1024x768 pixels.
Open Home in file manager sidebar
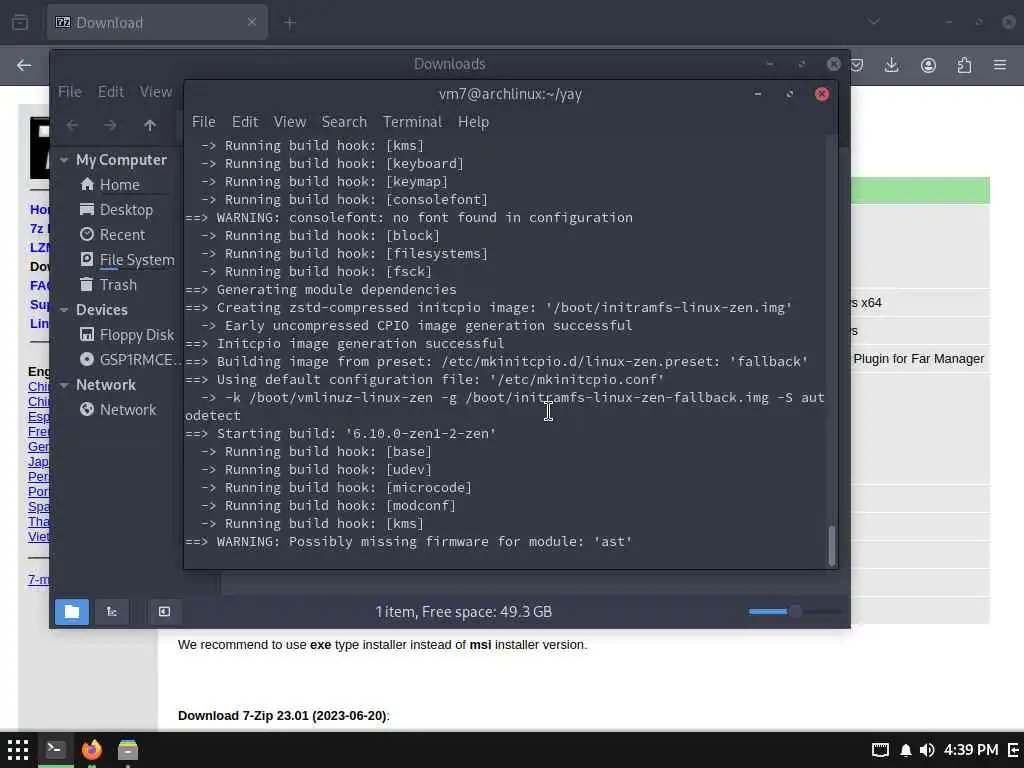118,185
